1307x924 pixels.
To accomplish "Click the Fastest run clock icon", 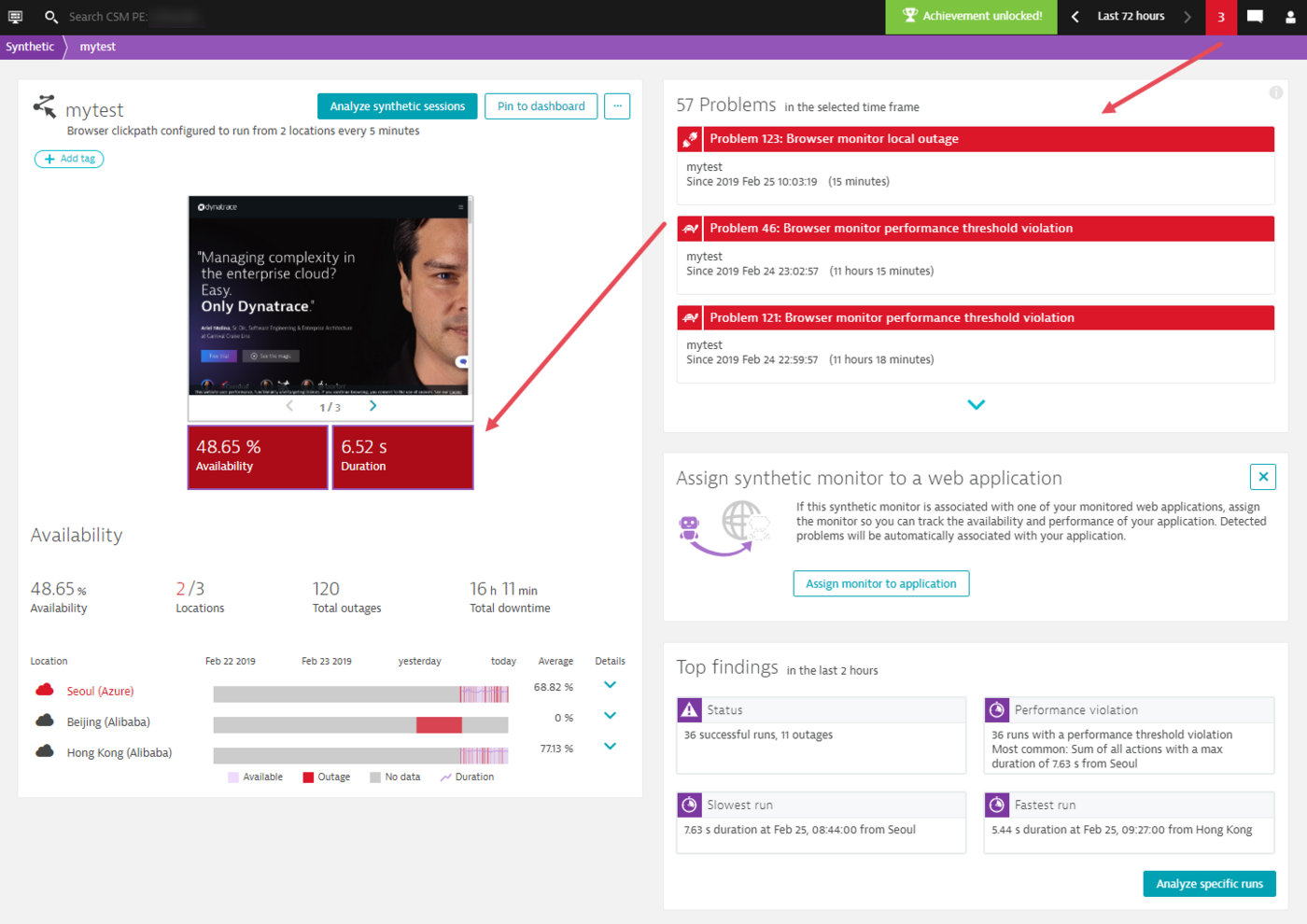I will click(x=996, y=805).
